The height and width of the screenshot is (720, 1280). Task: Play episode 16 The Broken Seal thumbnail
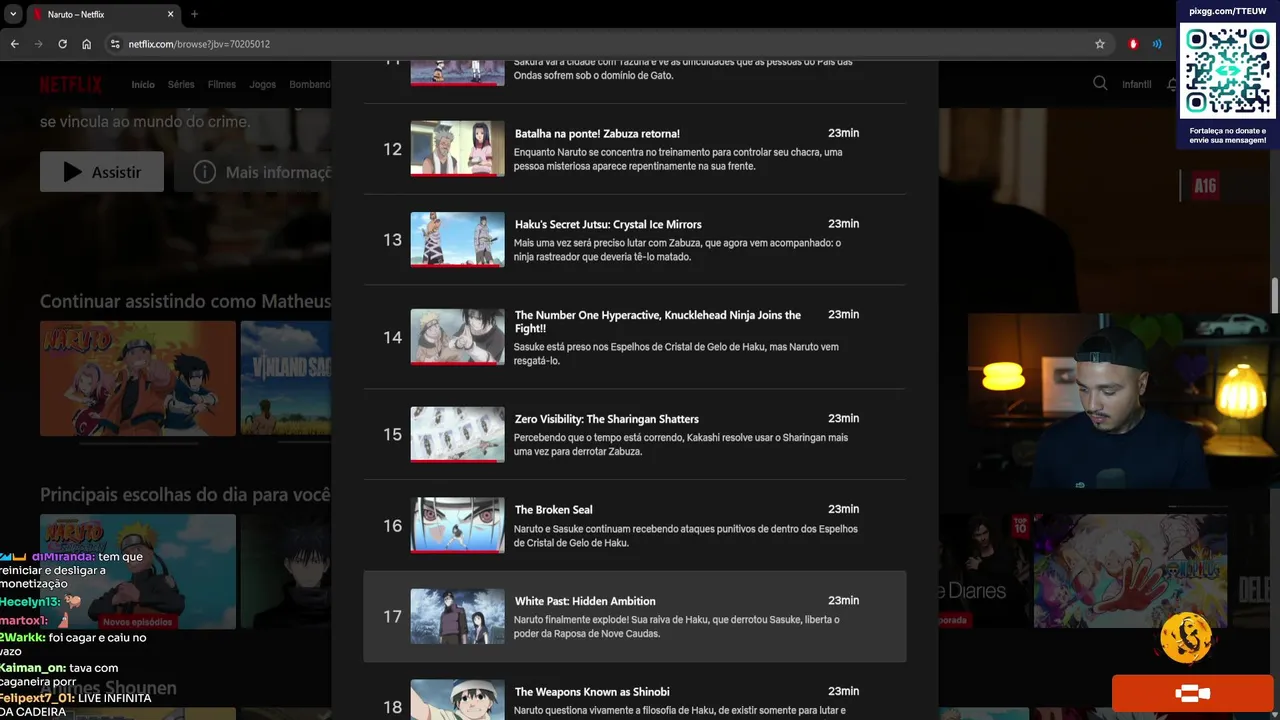coord(457,525)
